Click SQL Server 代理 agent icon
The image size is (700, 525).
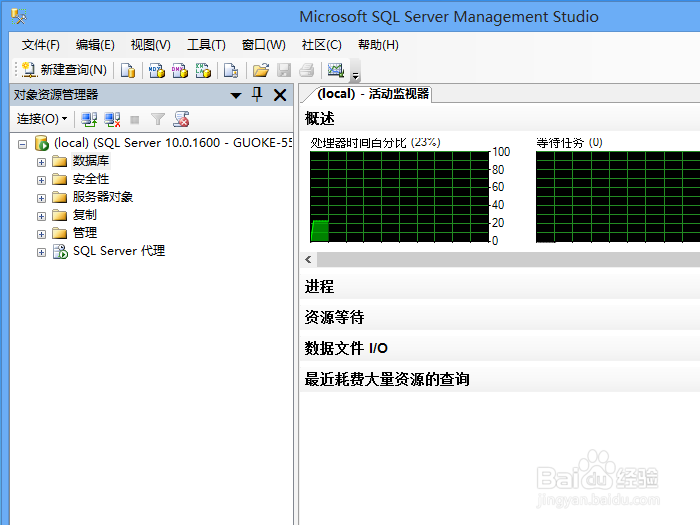(x=60, y=251)
